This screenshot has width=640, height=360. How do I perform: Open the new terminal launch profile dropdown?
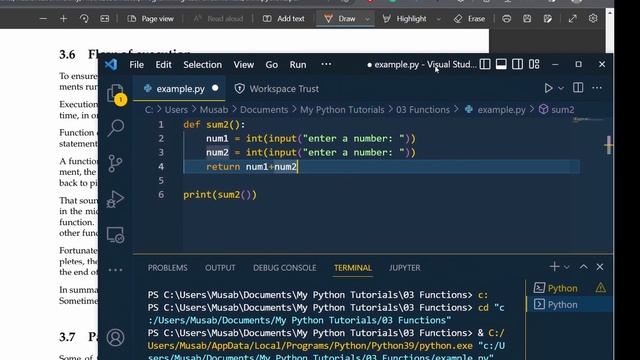tap(567, 267)
